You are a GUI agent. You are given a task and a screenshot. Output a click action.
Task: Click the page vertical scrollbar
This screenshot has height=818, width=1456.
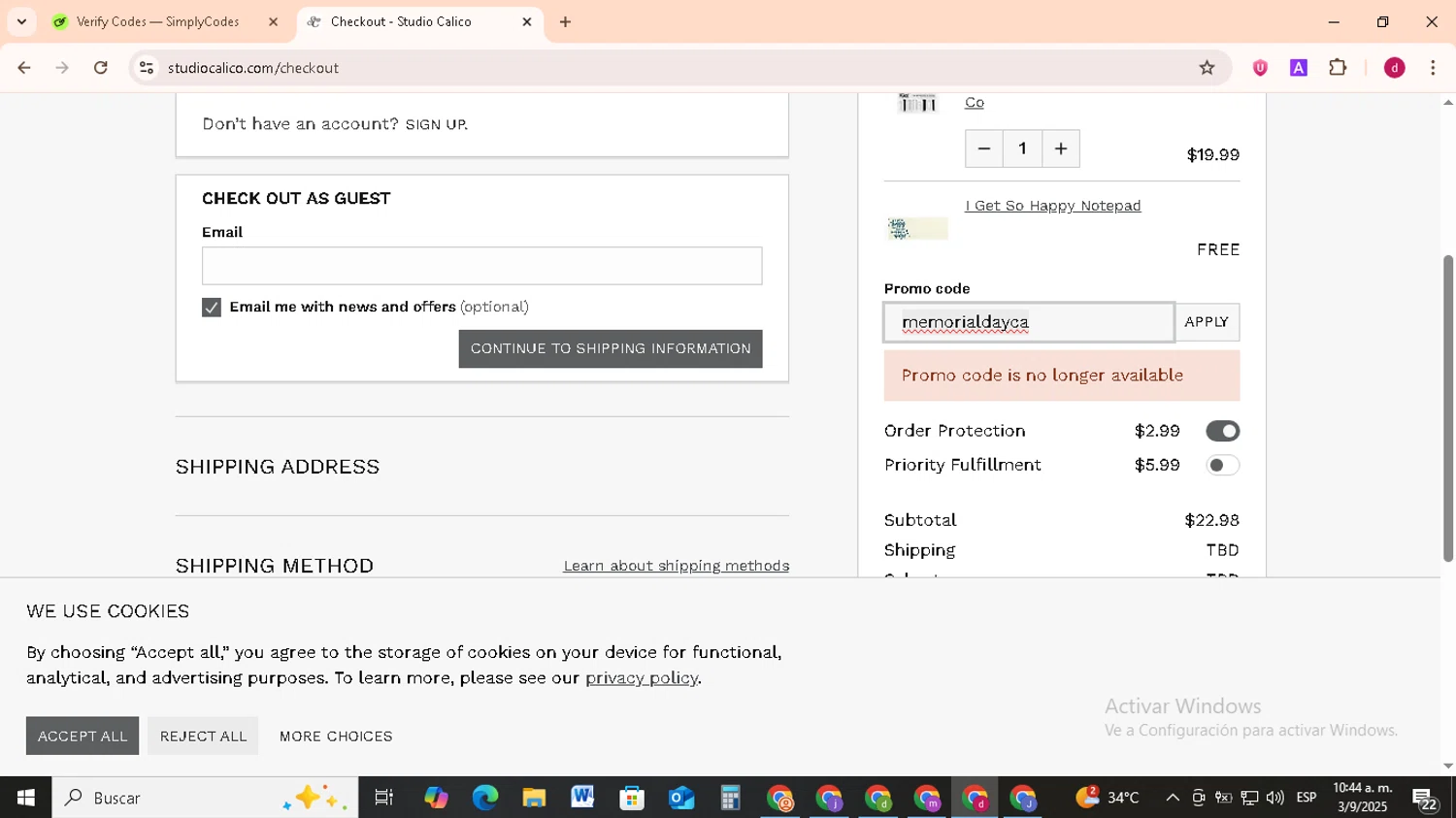[x=1447, y=408]
